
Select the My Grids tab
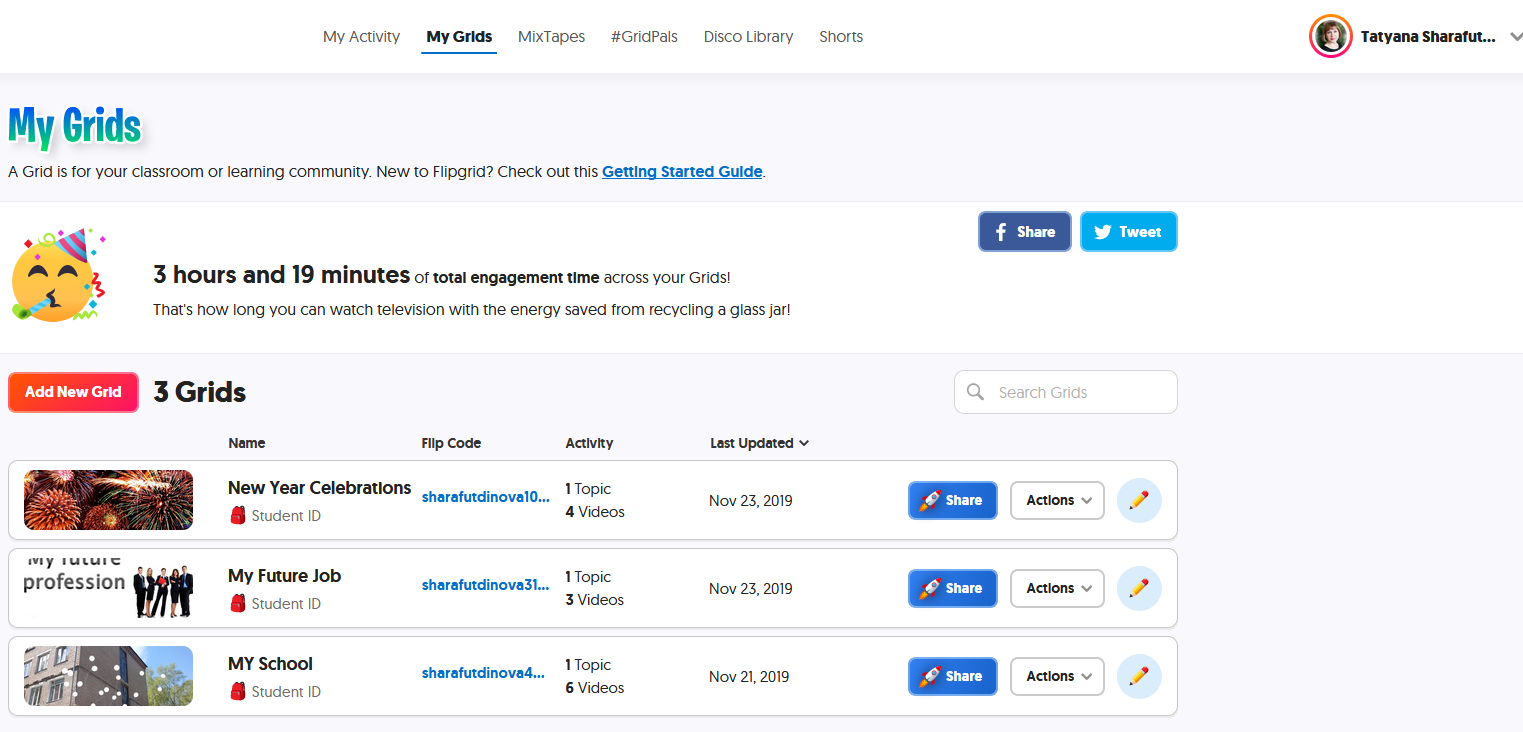[x=459, y=37]
